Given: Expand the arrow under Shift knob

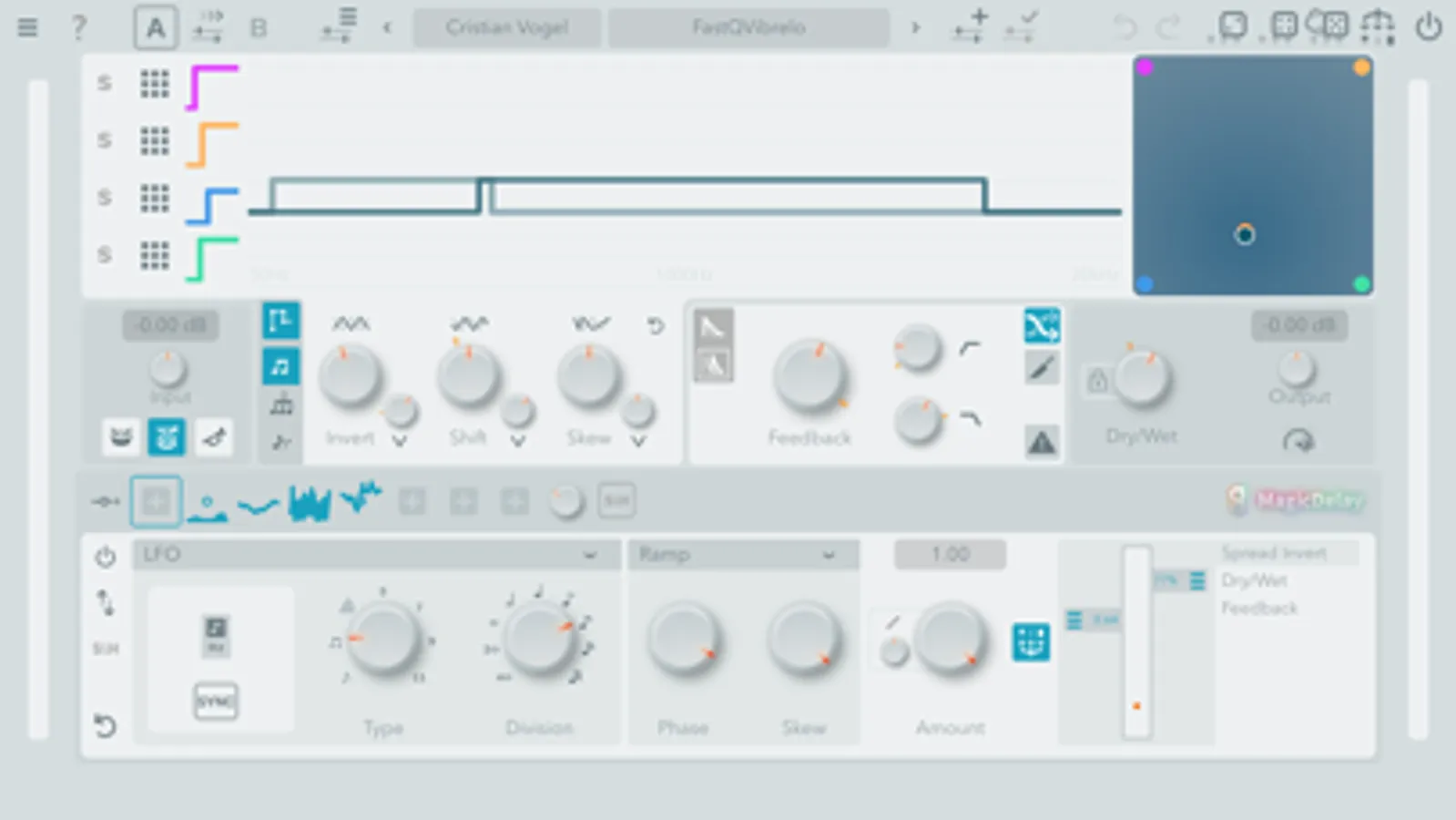Looking at the screenshot, I should 517,441.
